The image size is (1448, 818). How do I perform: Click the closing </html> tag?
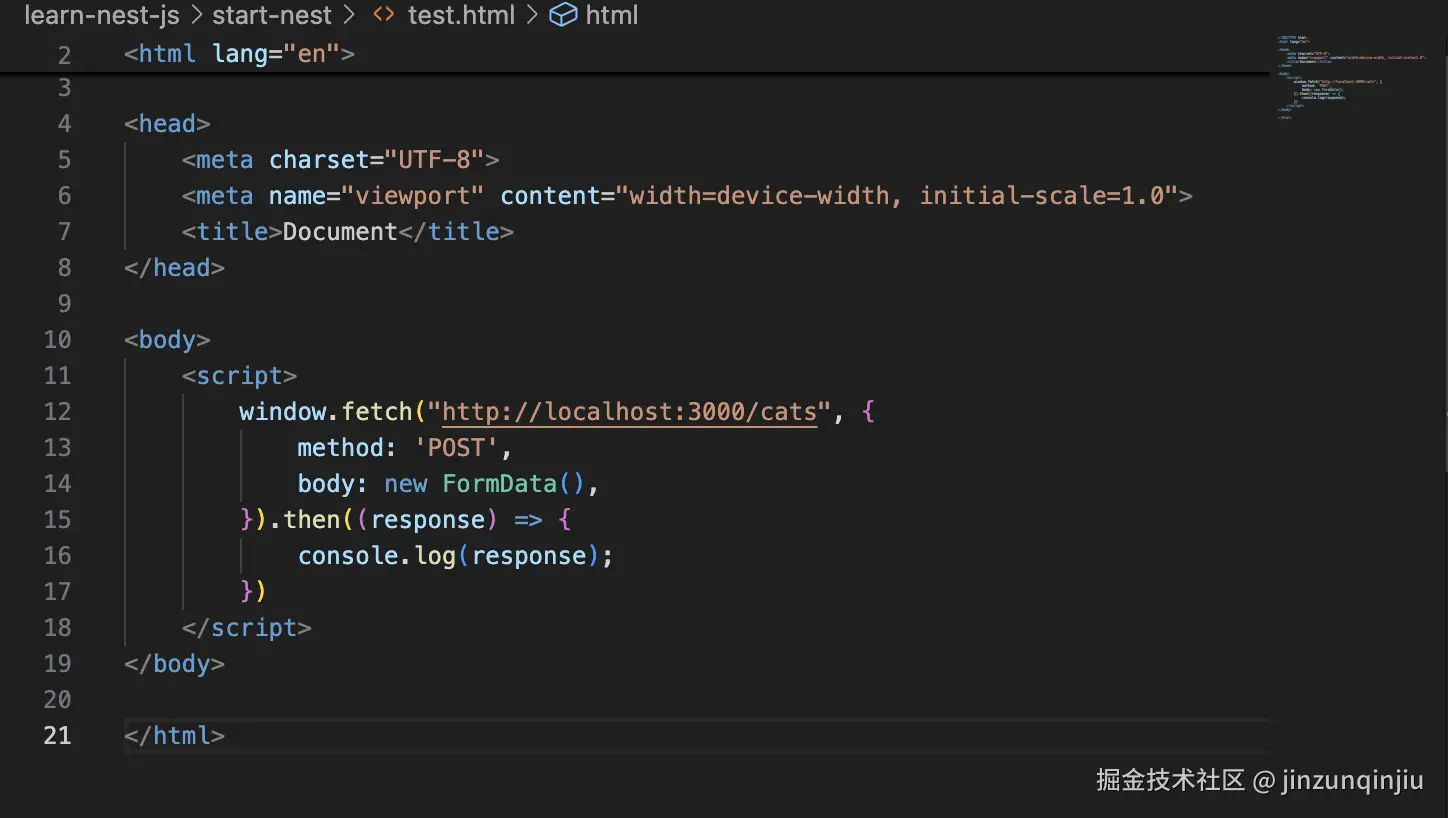point(175,736)
